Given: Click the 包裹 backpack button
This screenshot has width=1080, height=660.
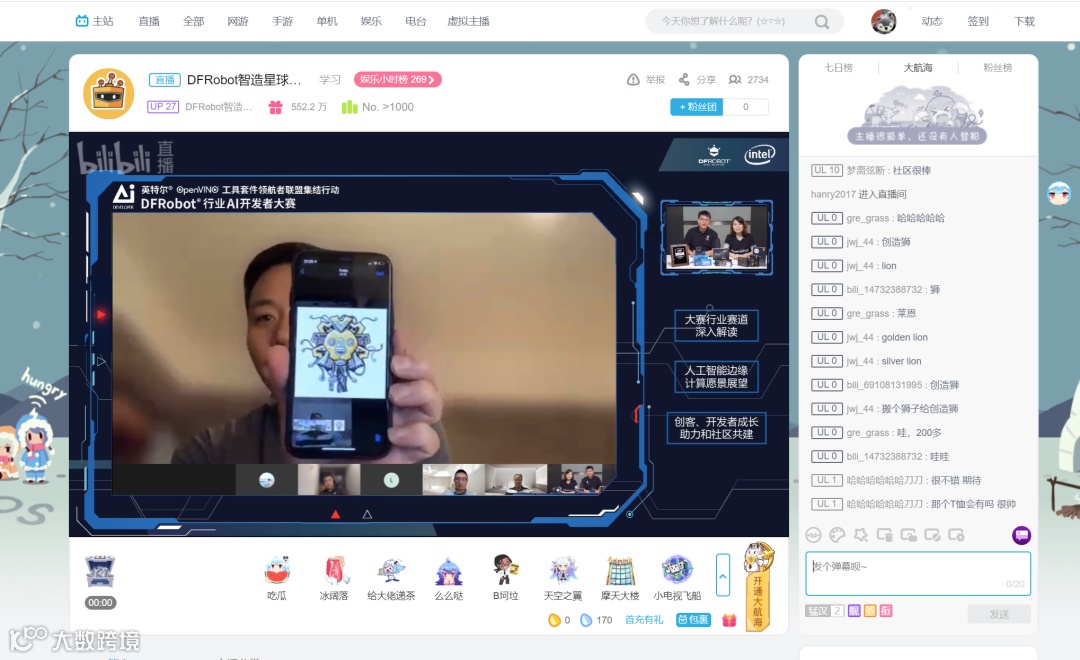Looking at the screenshot, I should tap(693, 619).
